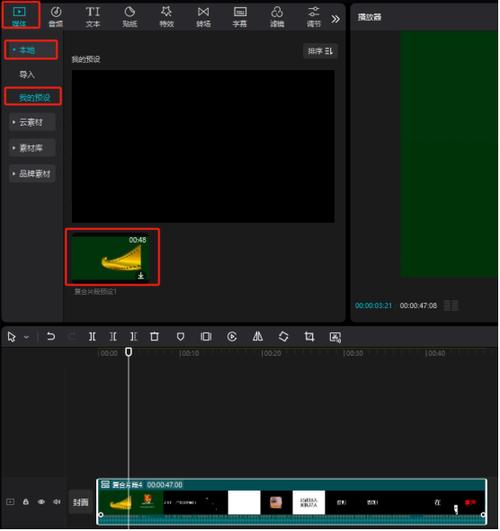Click the right volume keyframe handle of clip
The width and height of the screenshot is (500, 531).
click(483, 515)
